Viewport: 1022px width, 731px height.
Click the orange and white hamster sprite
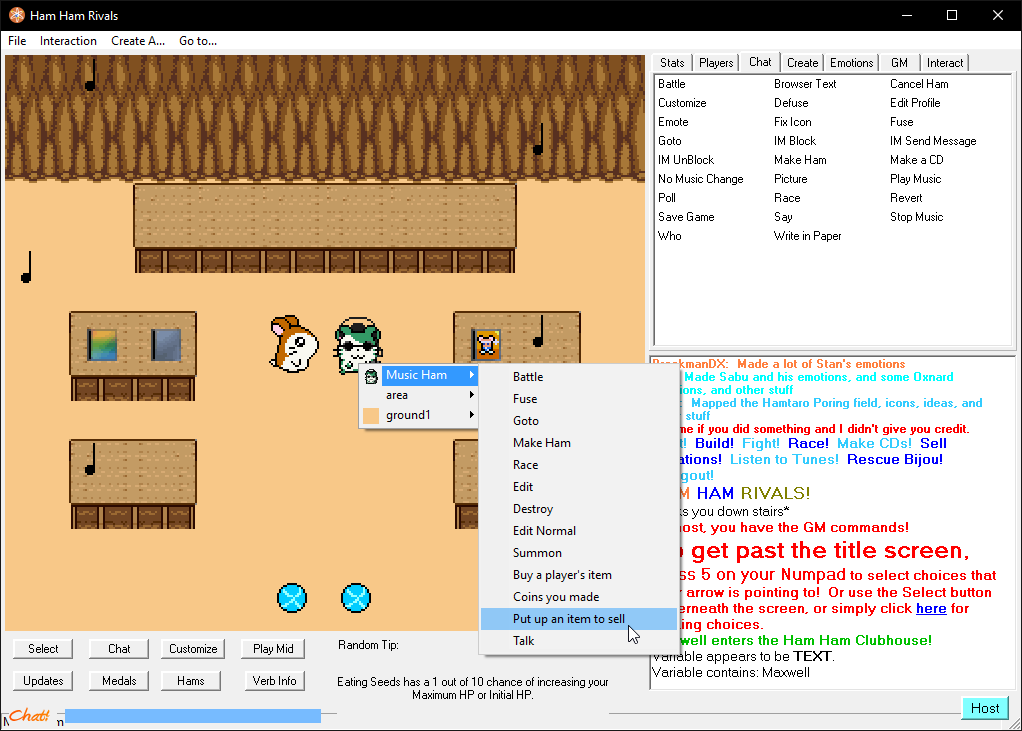click(294, 344)
